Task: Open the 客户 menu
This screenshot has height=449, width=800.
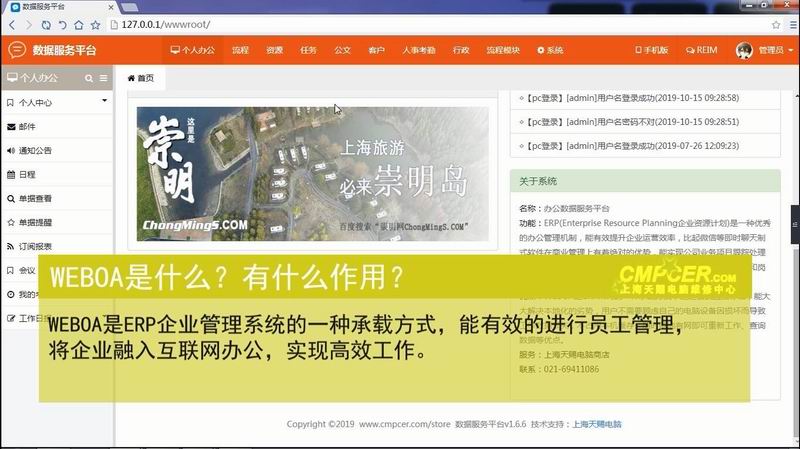Action: (377, 50)
